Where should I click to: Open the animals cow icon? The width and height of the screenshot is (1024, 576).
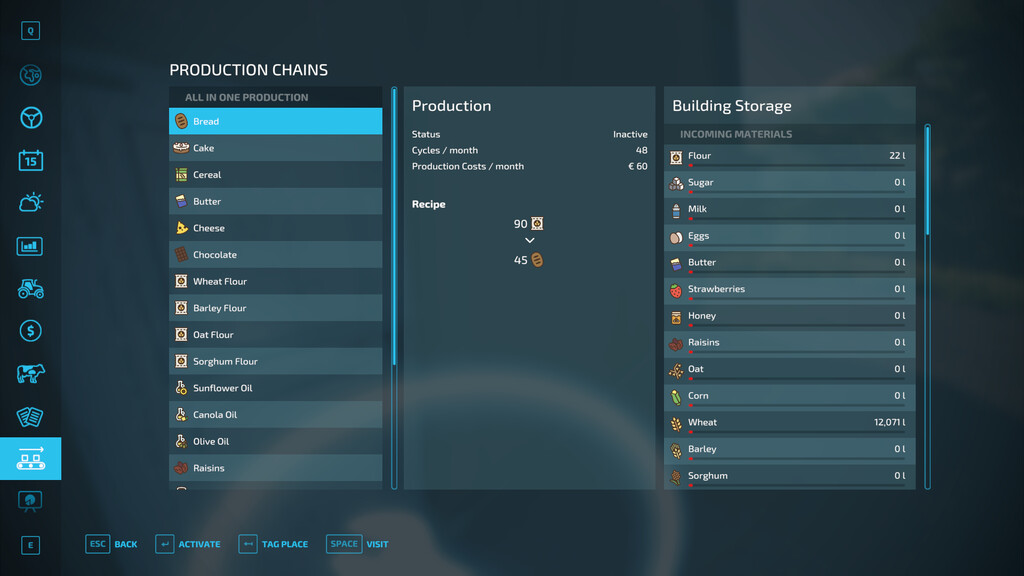30,374
